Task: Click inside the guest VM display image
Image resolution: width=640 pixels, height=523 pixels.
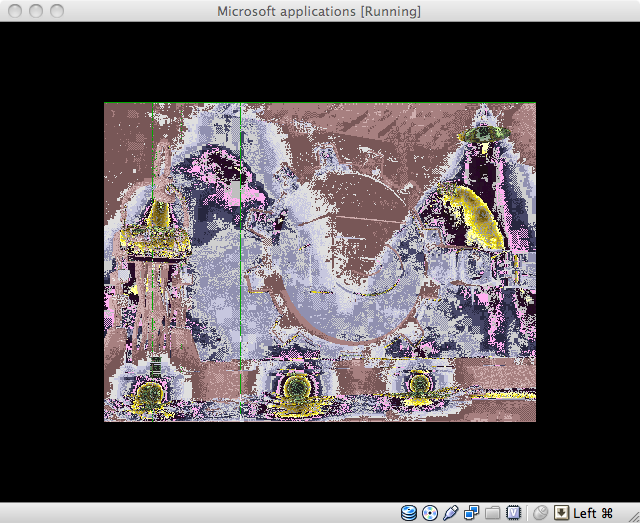Action: click(x=320, y=262)
